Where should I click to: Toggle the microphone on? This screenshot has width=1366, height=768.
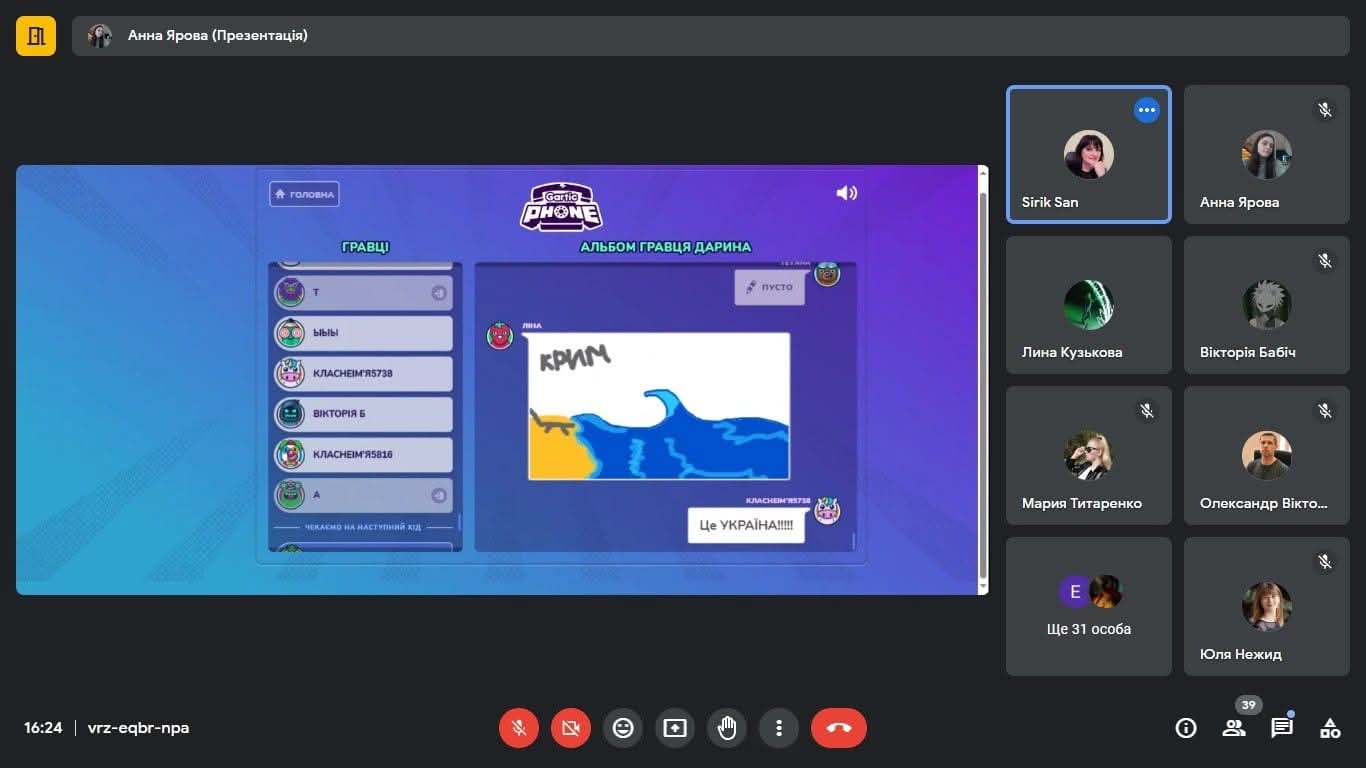[x=519, y=728]
